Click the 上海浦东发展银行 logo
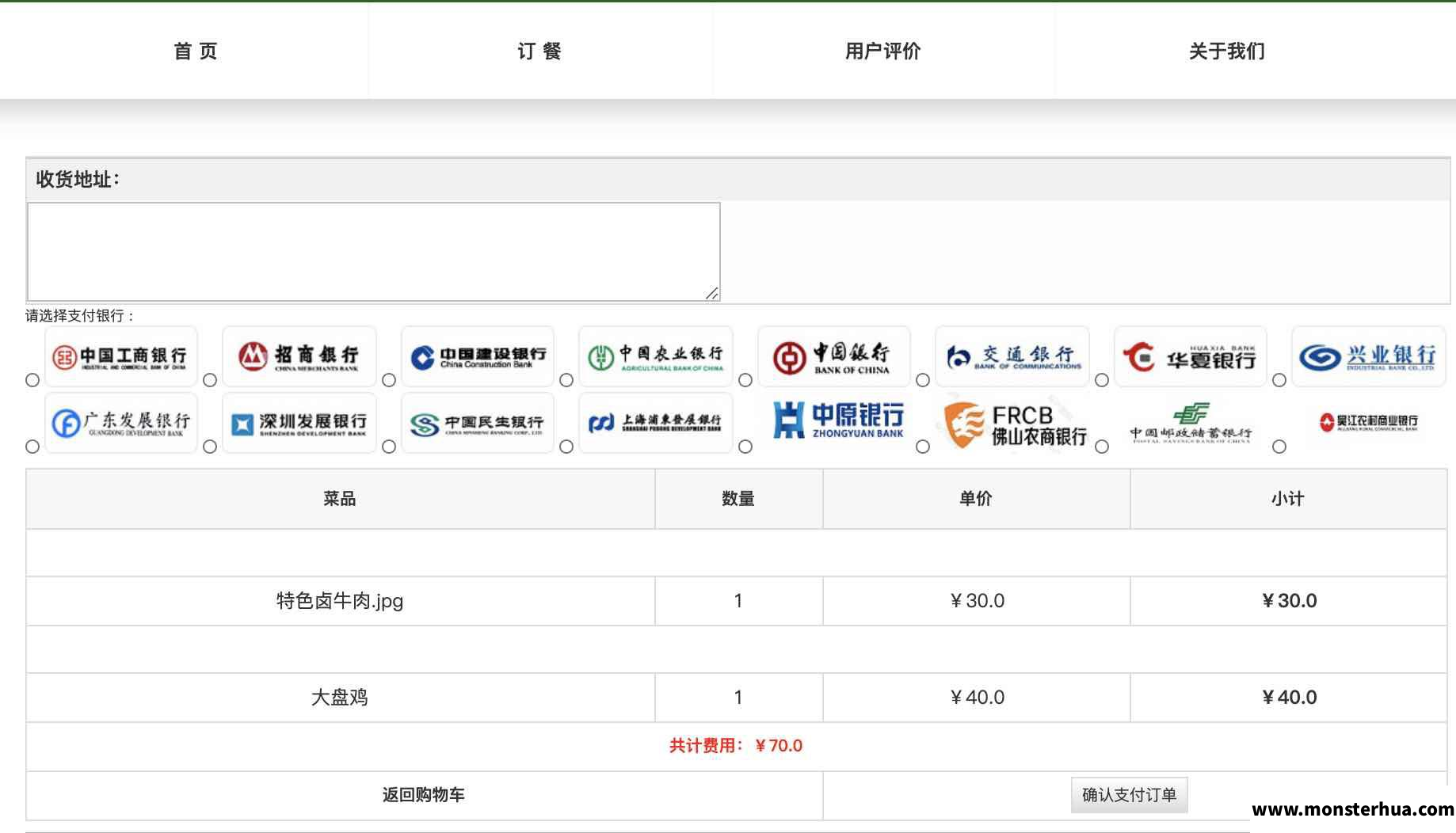This screenshot has width=1456, height=833. [x=656, y=423]
